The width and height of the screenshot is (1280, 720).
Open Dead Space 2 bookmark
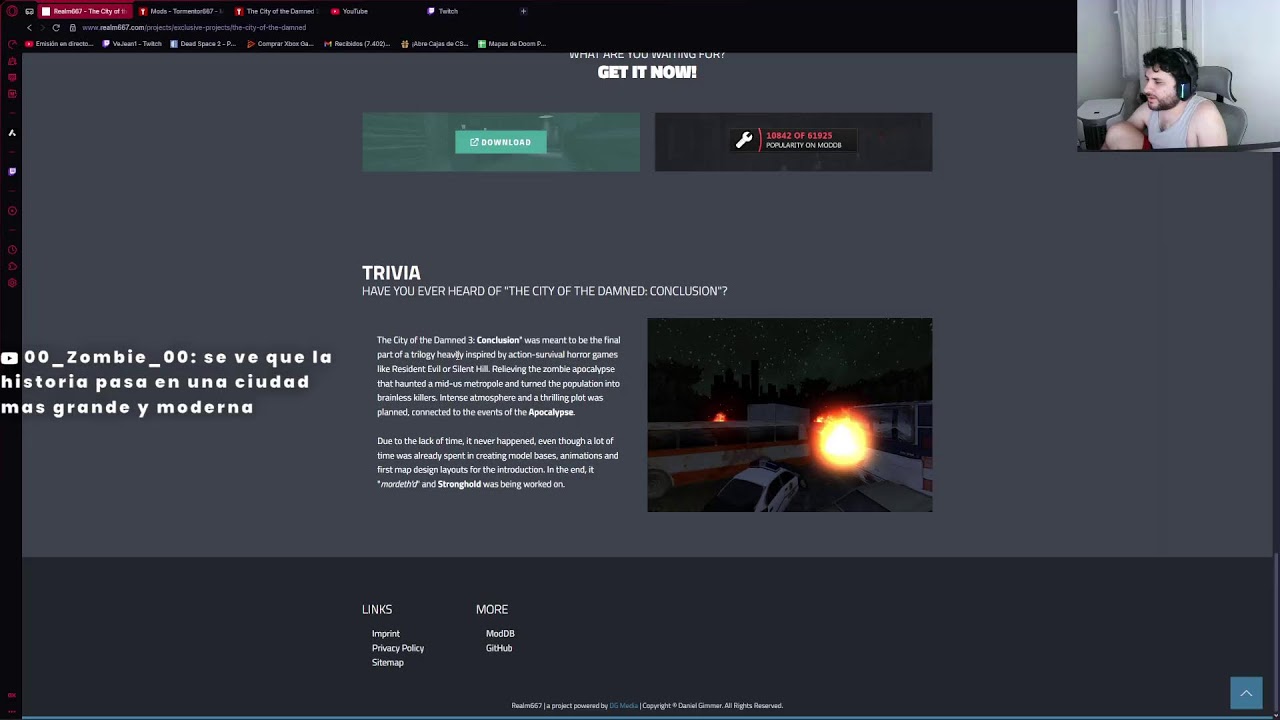[x=203, y=44]
